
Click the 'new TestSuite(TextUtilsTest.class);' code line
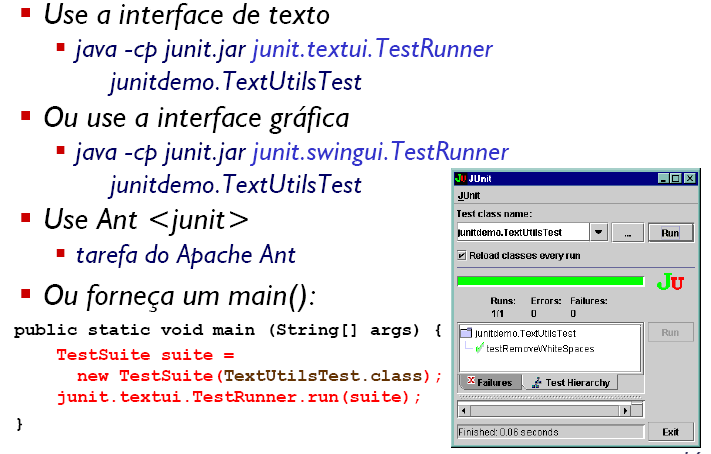(259, 376)
